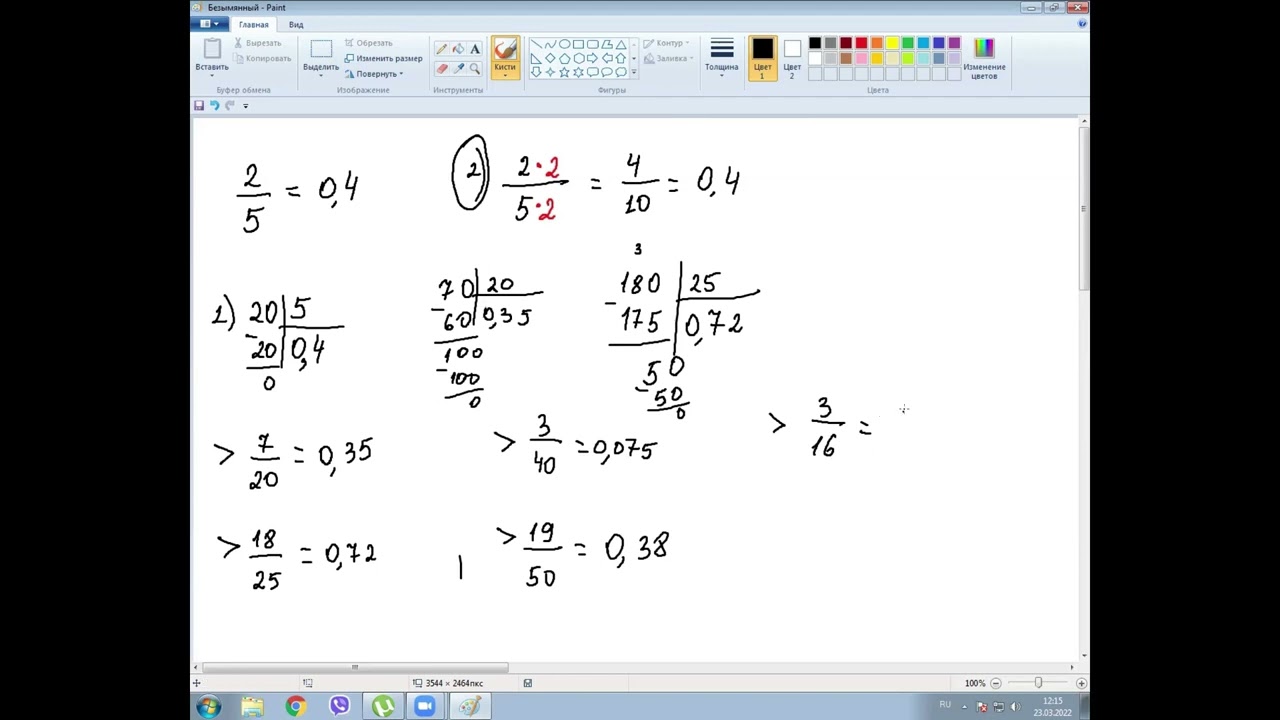Choose the curve line shape
This screenshot has height=720, width=1280.
(x=551, y=44)
